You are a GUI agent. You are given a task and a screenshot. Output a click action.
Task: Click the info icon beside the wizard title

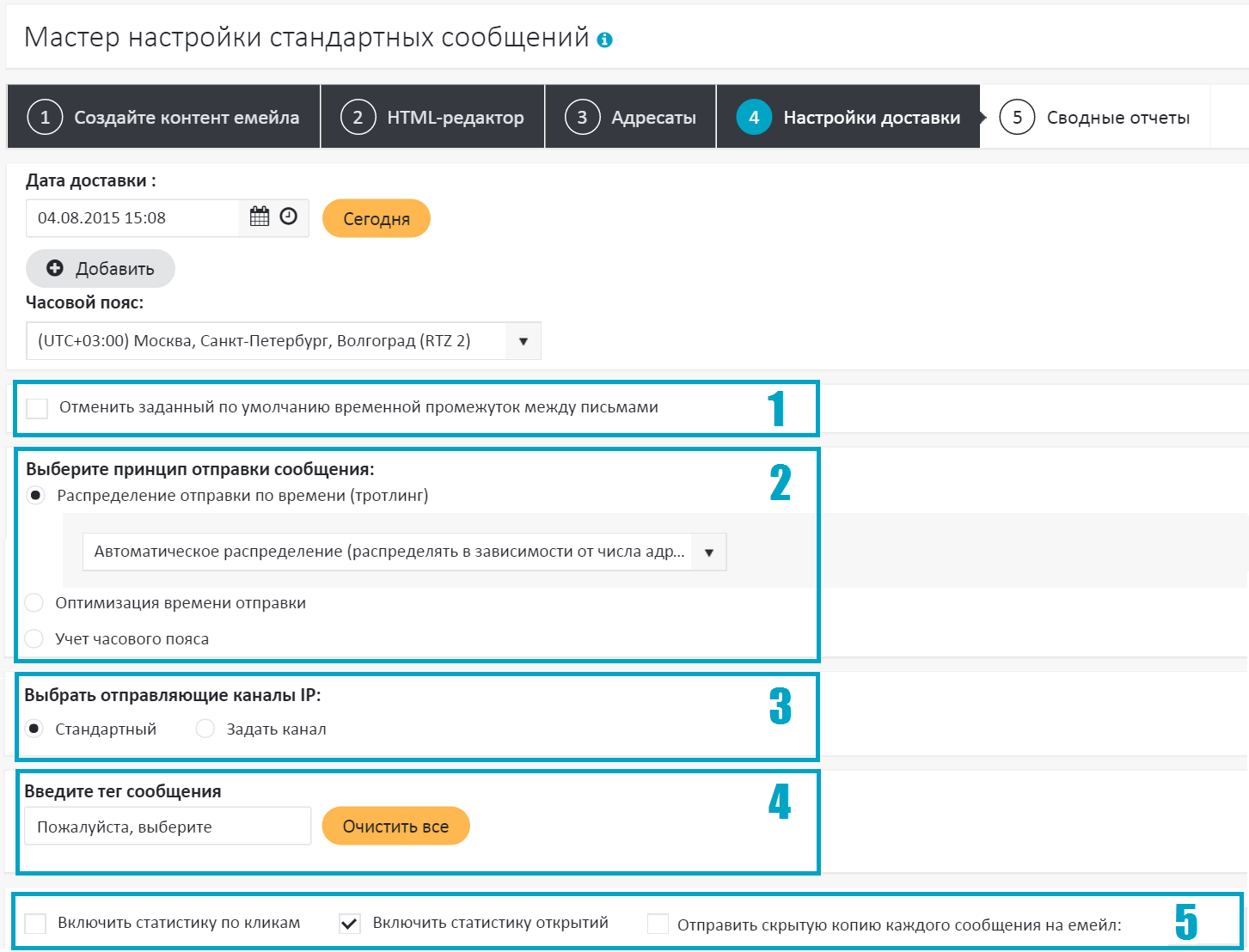pos(605,40)
